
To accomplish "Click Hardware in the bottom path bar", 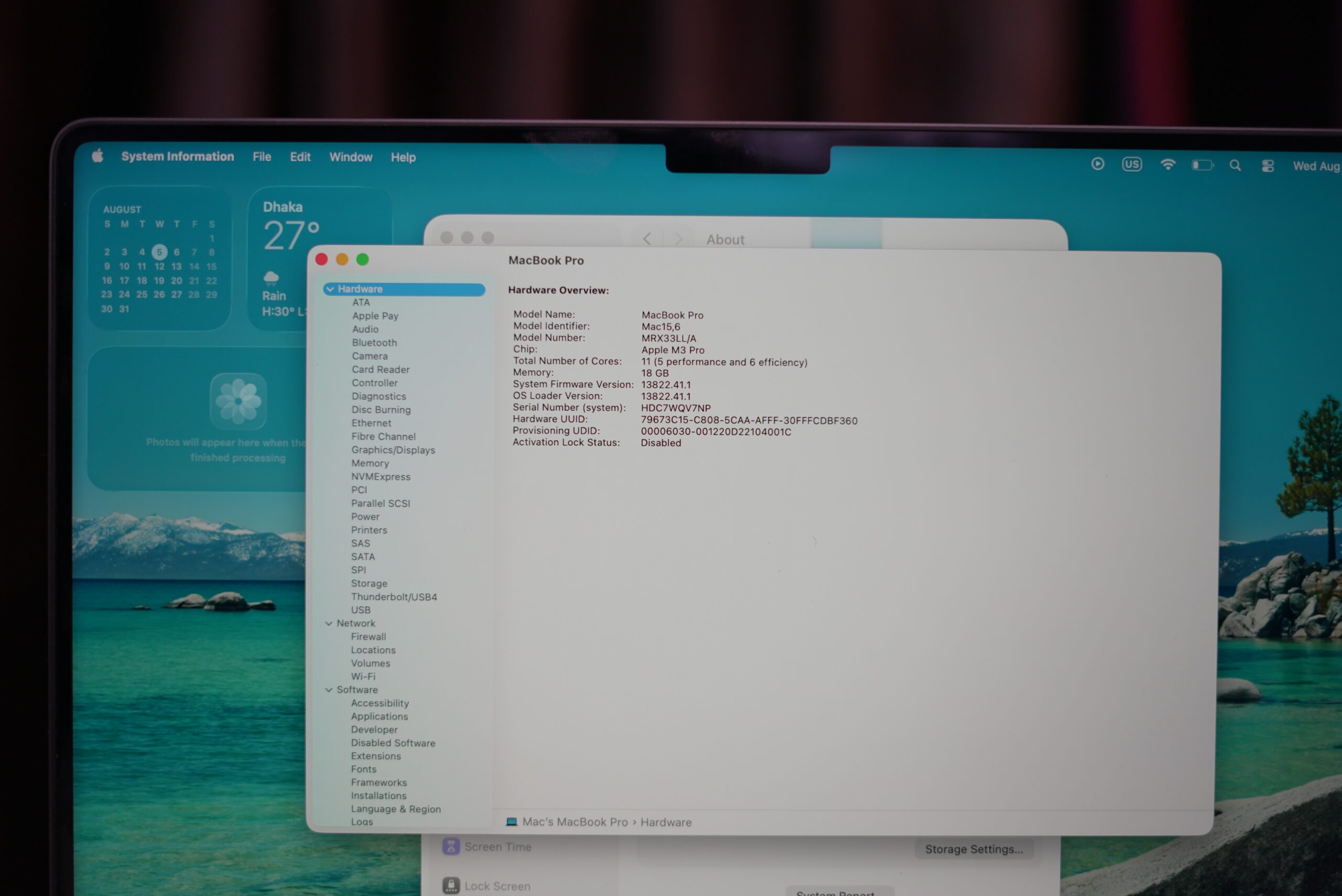I will point(666,822).
